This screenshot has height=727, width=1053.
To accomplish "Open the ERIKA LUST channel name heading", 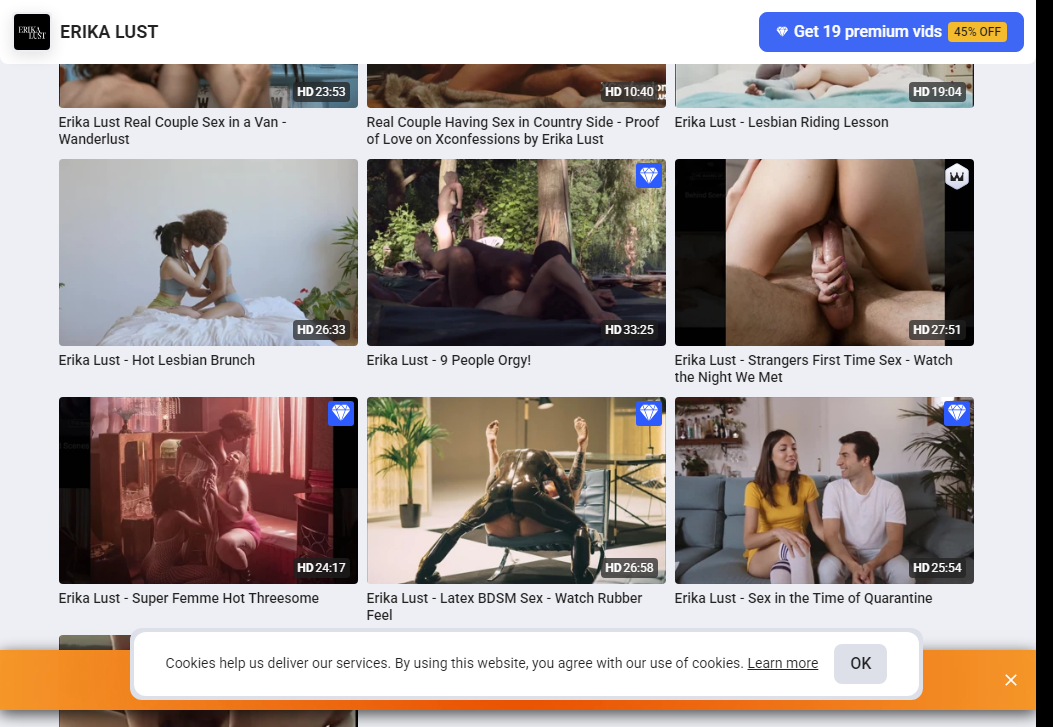I will pos(109,32).
